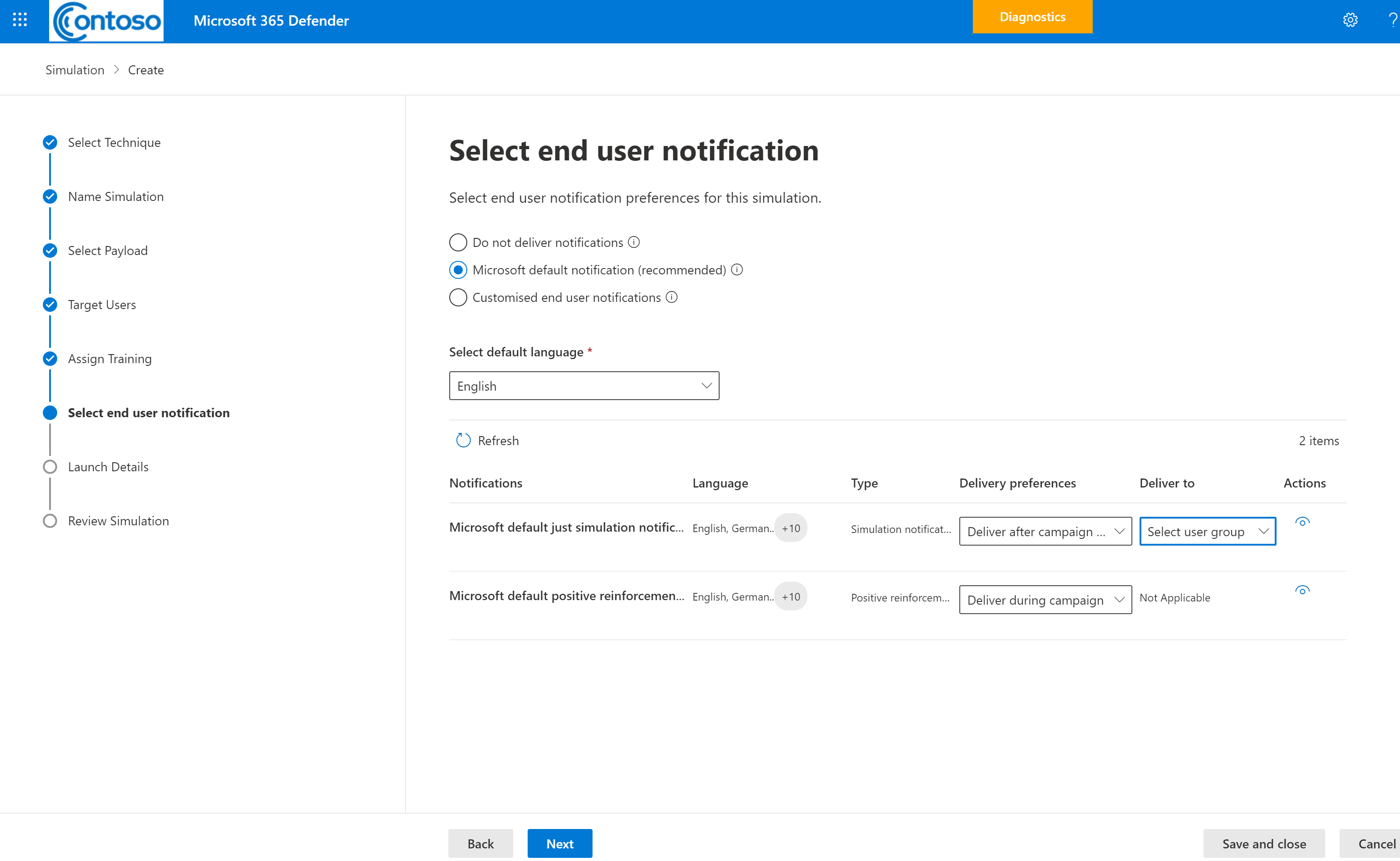This screenshot has width=1400, height=861.
Task: Open the Deliver after campaign delivery dropdown
Action: click(x=1045, y=531)
